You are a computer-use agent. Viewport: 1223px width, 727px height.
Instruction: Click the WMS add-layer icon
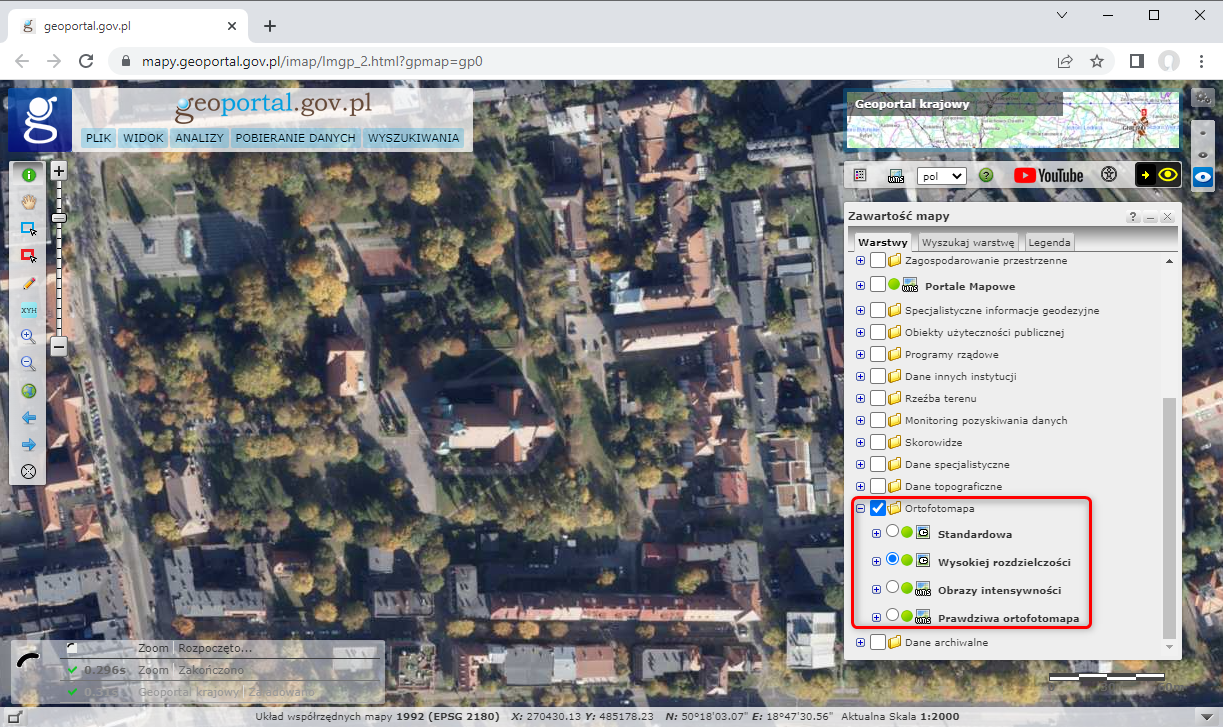tap(896, 176)
